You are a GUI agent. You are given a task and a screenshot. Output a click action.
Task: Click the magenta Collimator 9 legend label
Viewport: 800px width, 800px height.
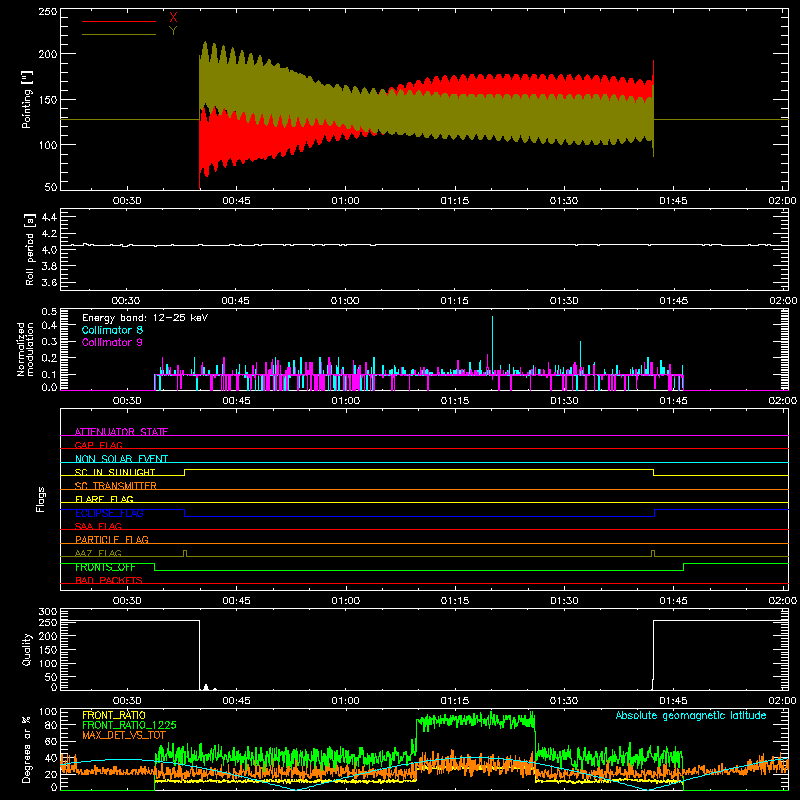tap(112, 342)
